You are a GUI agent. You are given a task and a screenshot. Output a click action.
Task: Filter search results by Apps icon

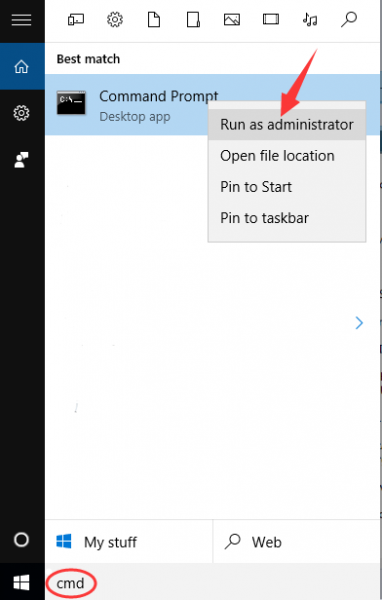click(x=76, y=19)
